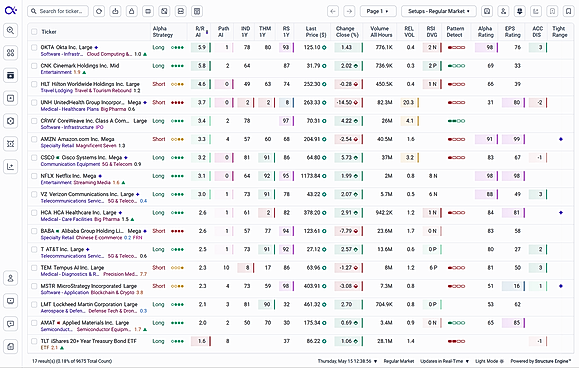The width and height of the screenshot is (579, 368).
Task: Click the save-disk icon right of Setups
Action: coord(487,11)
